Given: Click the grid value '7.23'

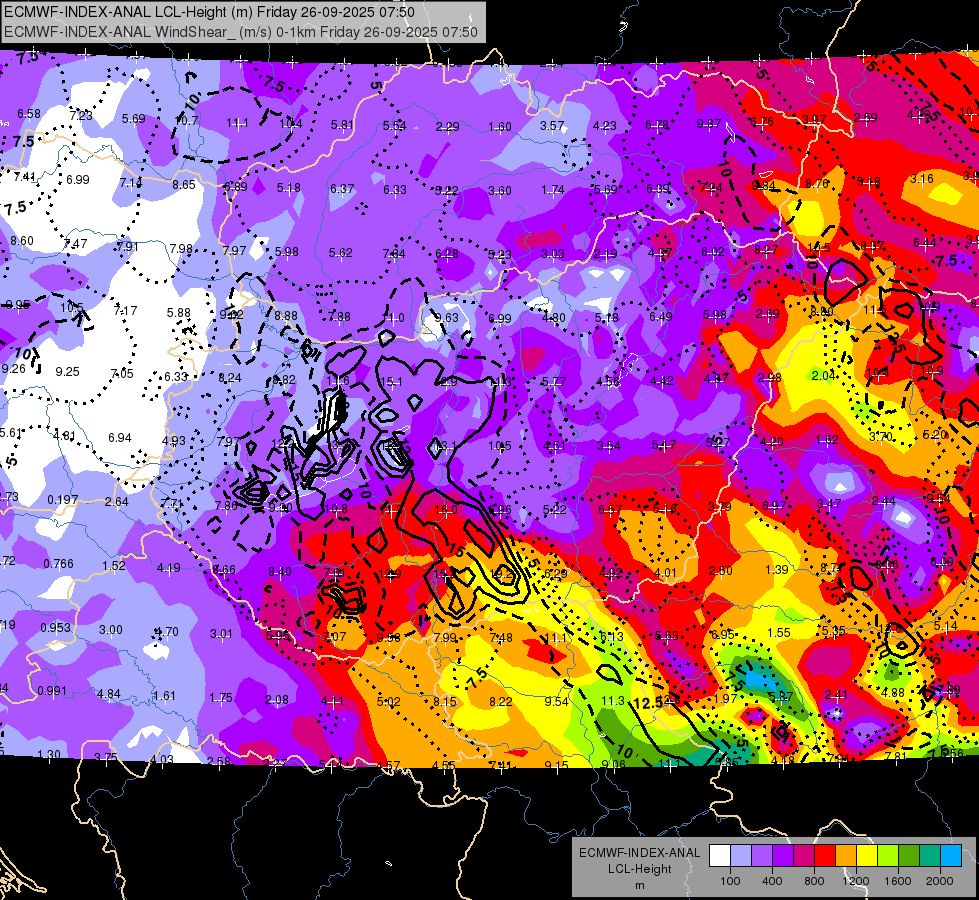Looking at the screenshot, I should tap(81, 116).
